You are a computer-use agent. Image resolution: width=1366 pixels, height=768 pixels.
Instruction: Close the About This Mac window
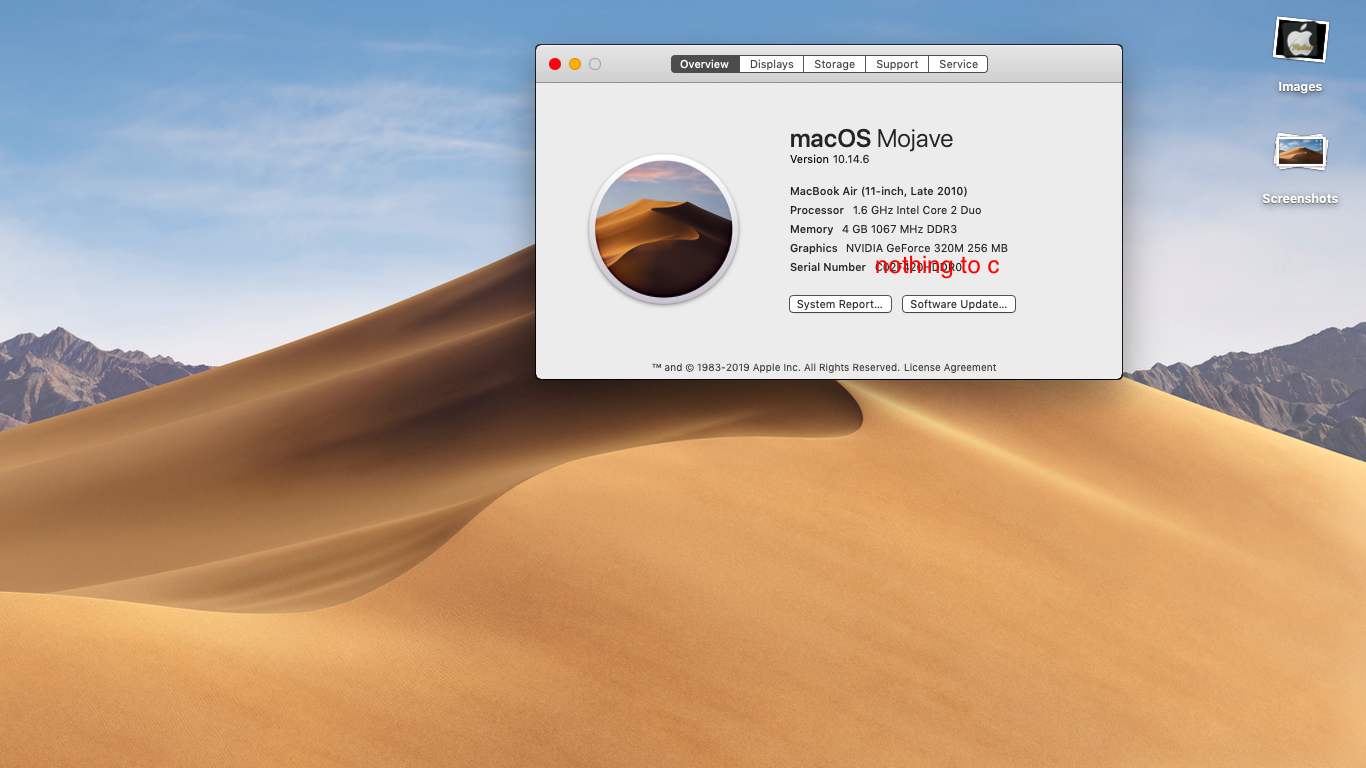point(555,64)
